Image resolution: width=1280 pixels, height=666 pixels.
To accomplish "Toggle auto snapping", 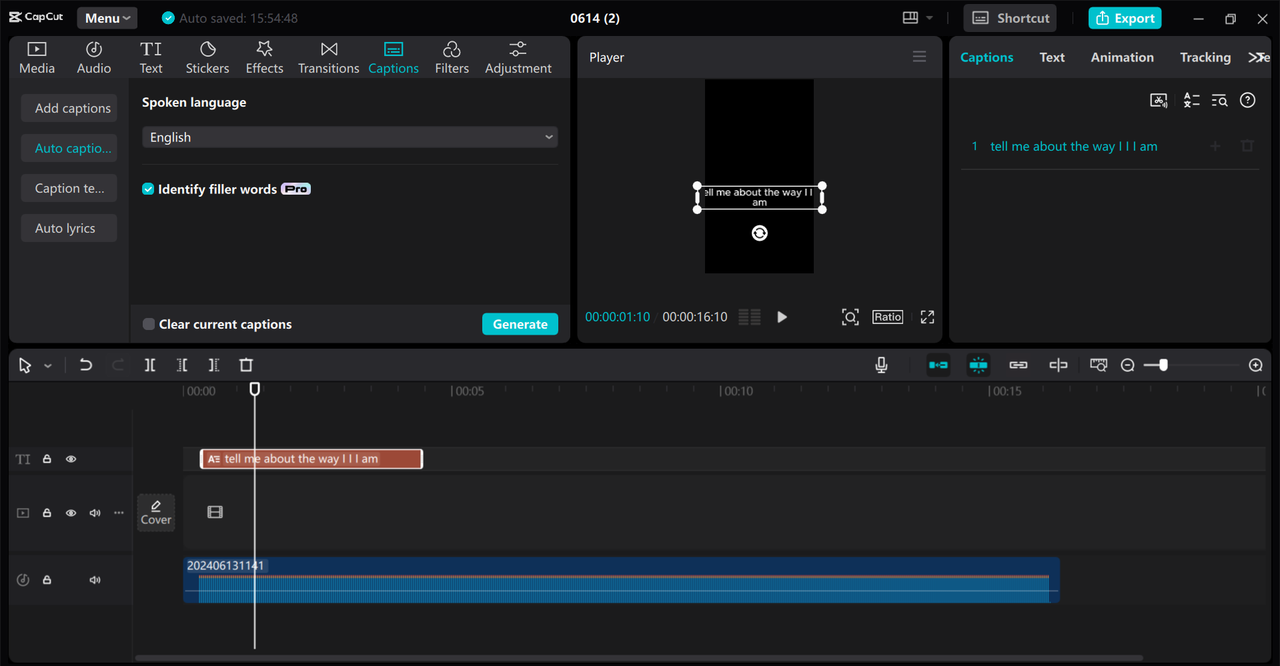I will 978,365.
